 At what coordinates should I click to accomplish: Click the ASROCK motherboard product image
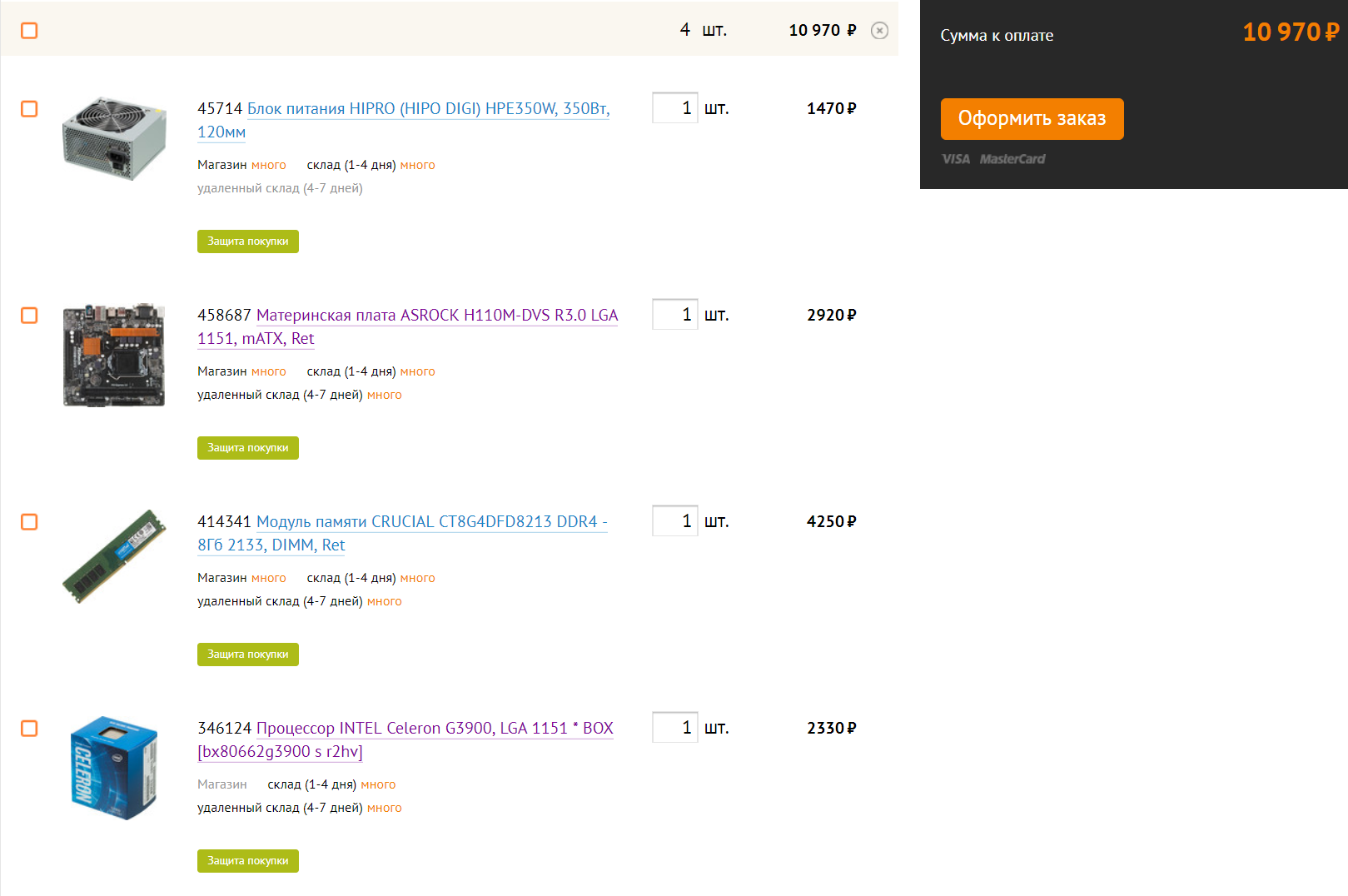coord(114,355)
